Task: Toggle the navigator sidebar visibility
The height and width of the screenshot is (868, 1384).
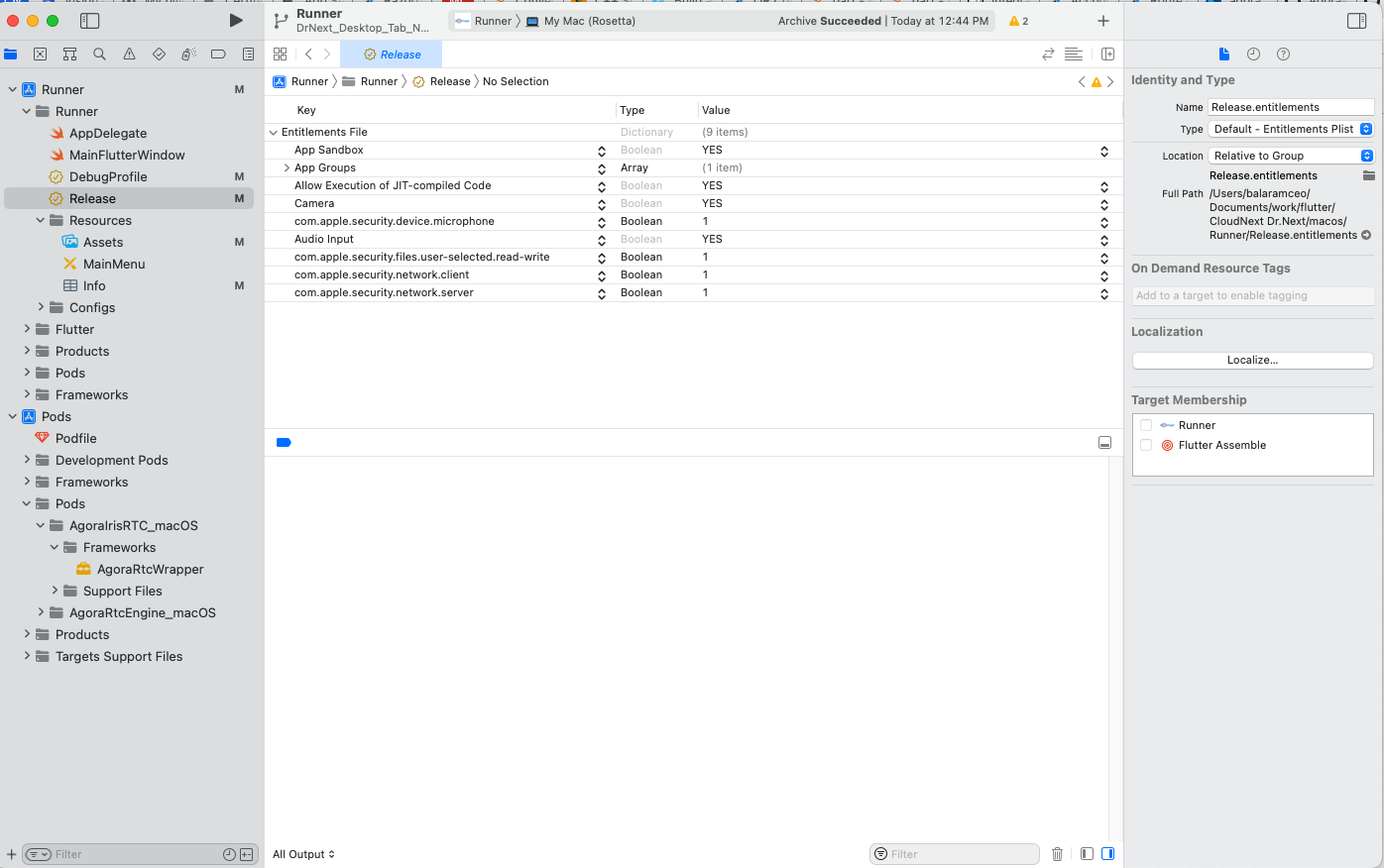Action: 89,20
